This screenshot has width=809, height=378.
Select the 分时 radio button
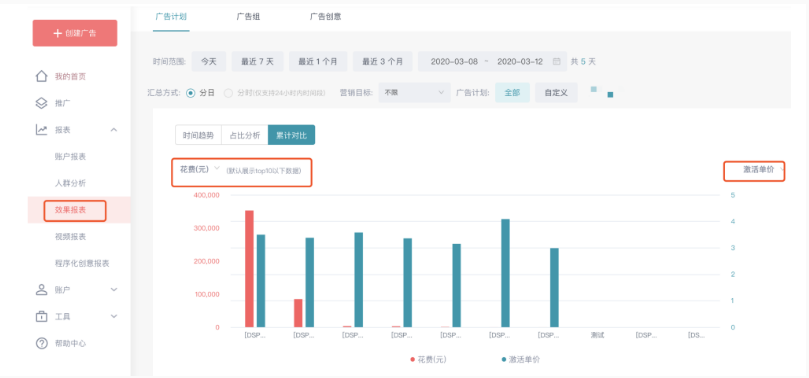click(228, 93)
